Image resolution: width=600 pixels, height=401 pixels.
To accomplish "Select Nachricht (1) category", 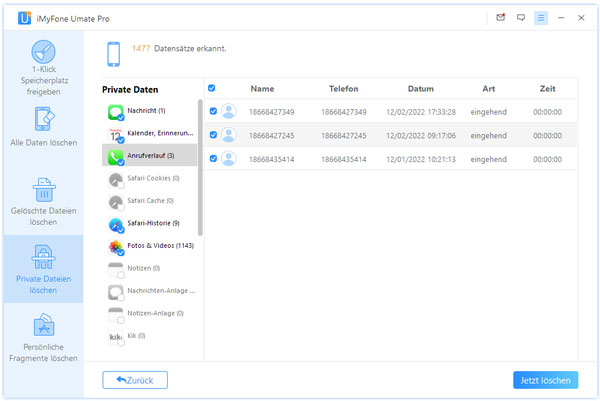I will pyautogui.click(x=146, y=110).
